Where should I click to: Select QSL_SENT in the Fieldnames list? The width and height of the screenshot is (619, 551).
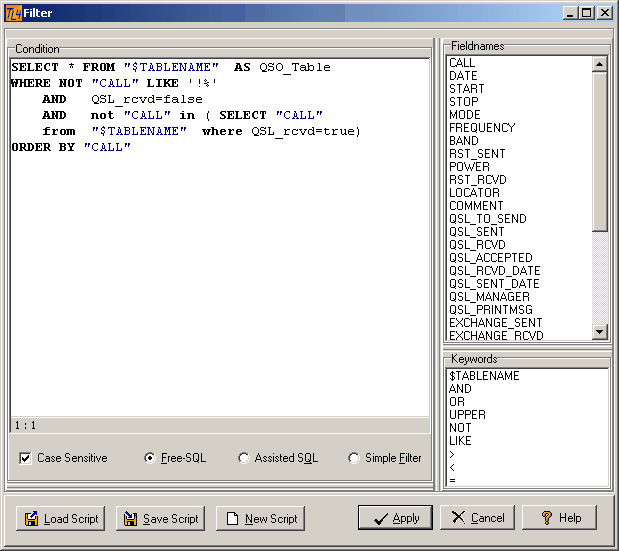pyautogui.click(x=477, y=232)
